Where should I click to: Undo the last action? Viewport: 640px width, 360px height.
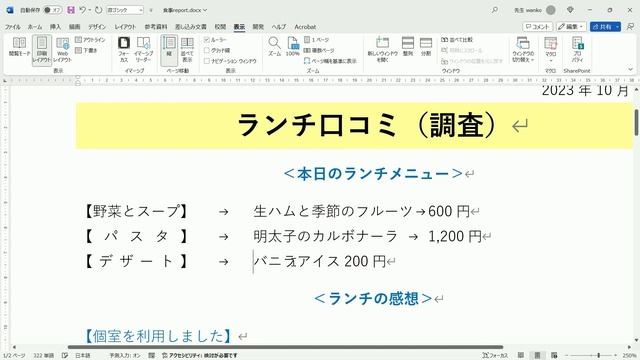[82, 10]
